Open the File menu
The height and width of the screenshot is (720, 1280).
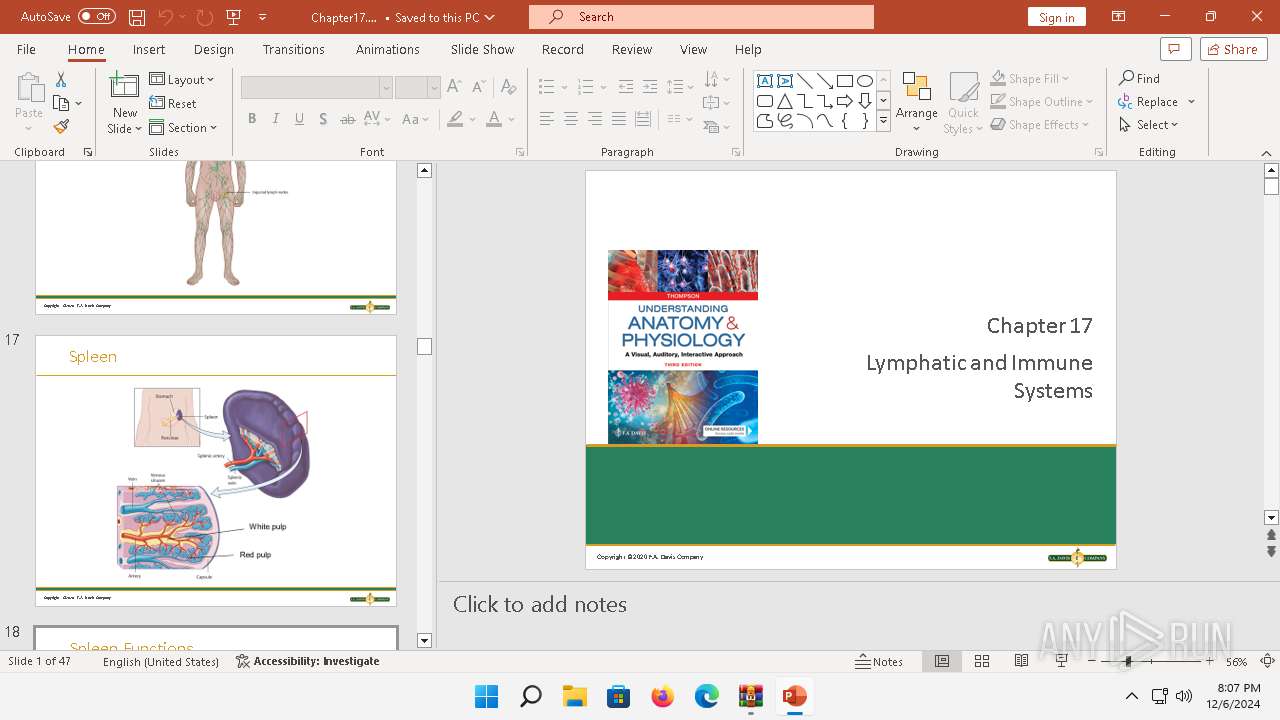click(26, 49)
